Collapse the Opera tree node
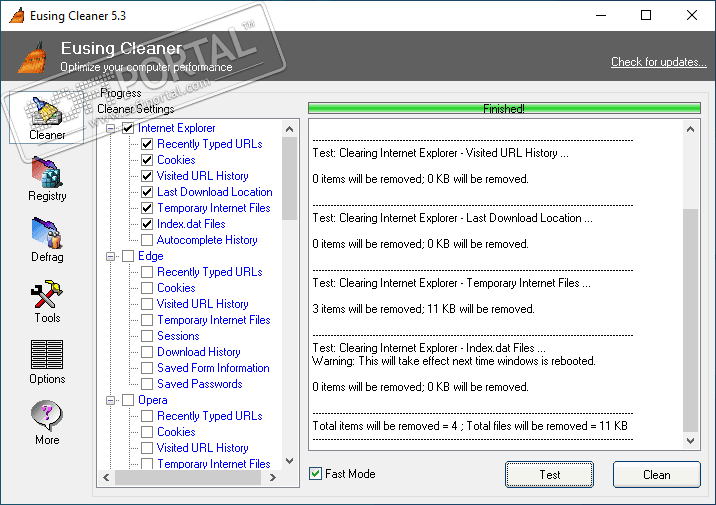This screenshot has width=716, height=505. click(110, 400)
